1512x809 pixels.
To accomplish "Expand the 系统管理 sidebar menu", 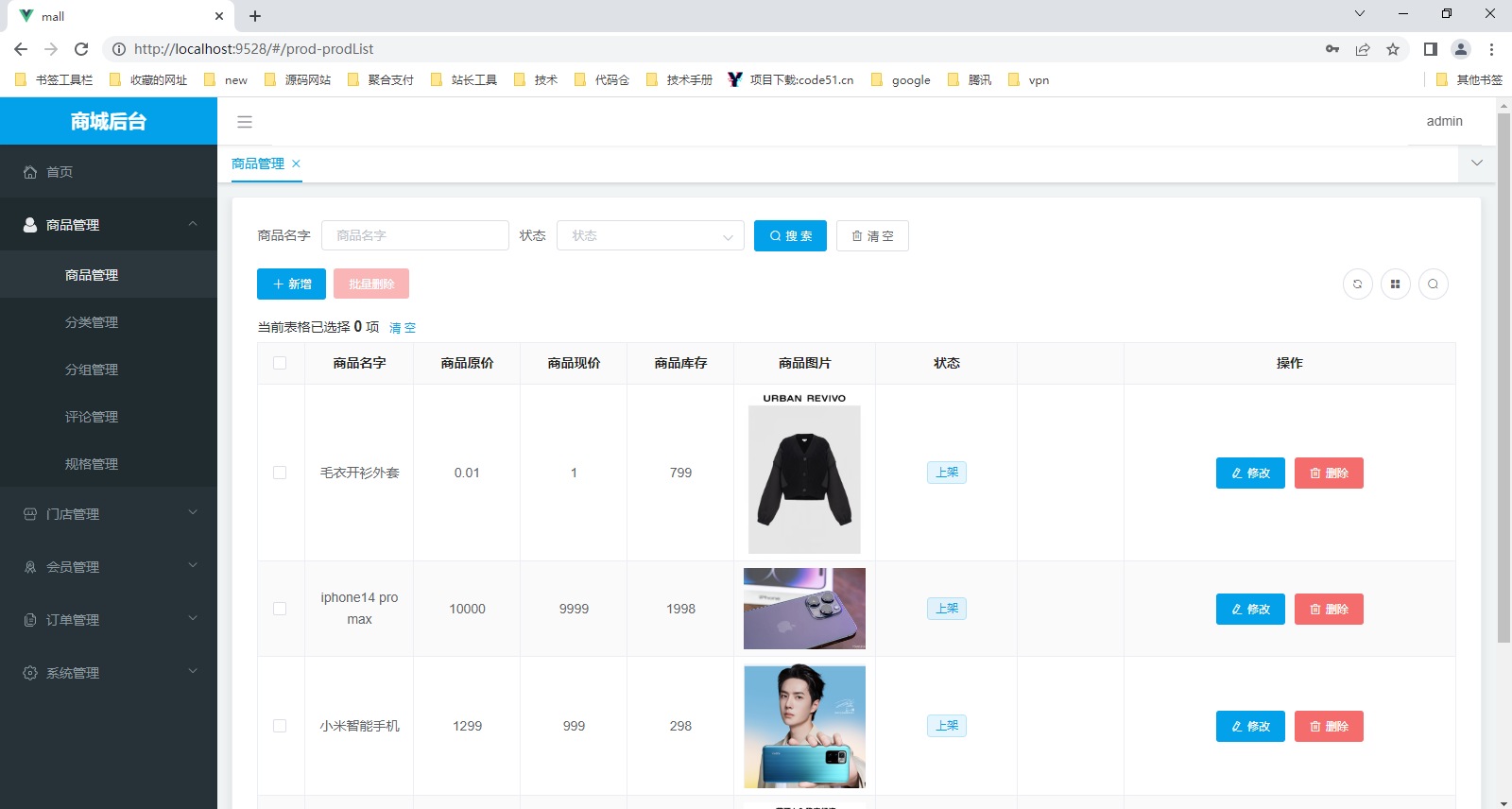I will pos(193,673).
